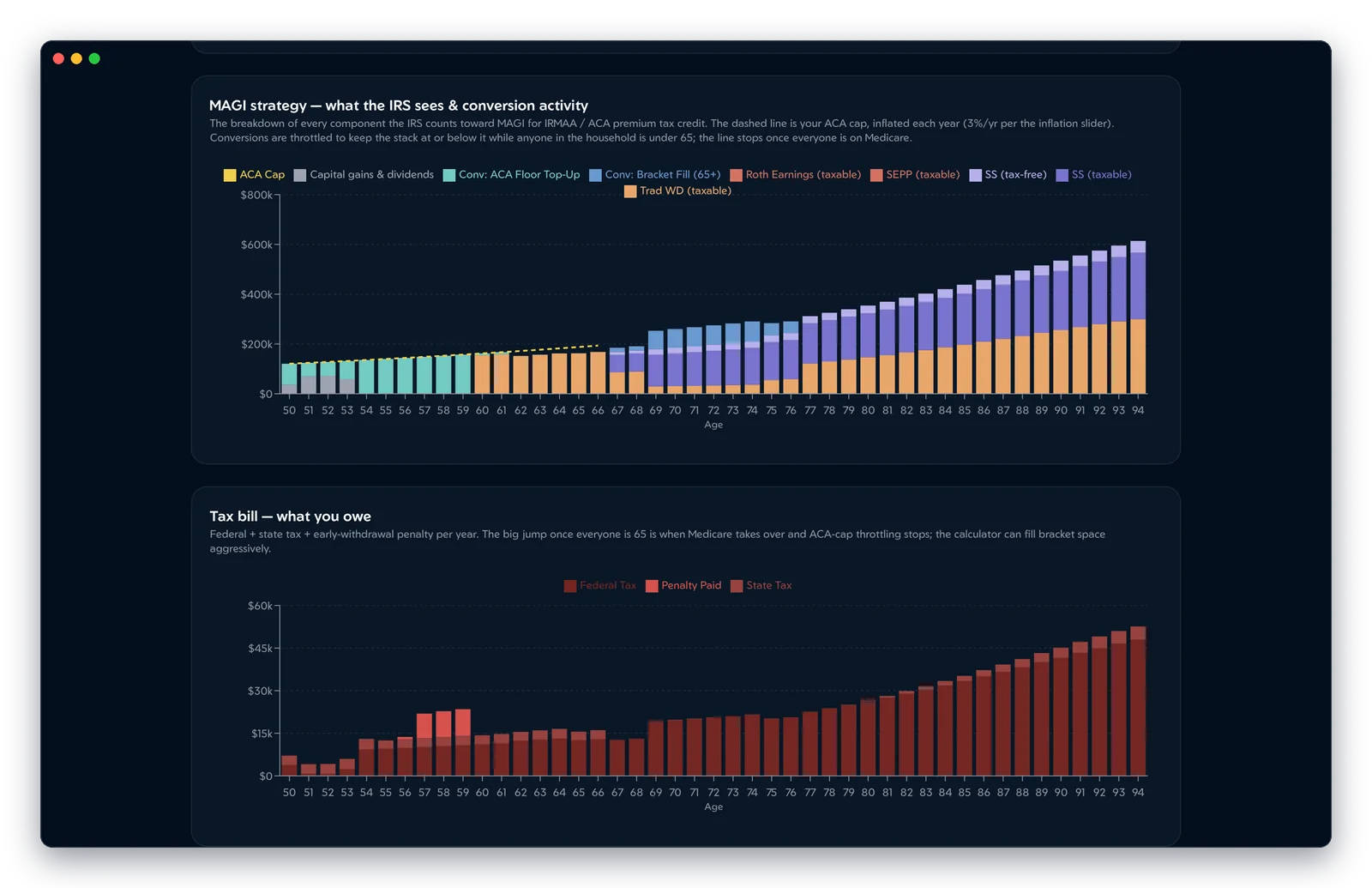
Task: Click the Tax bill bar for age 66
Action: pyautogui.click(x=598, y=753)
